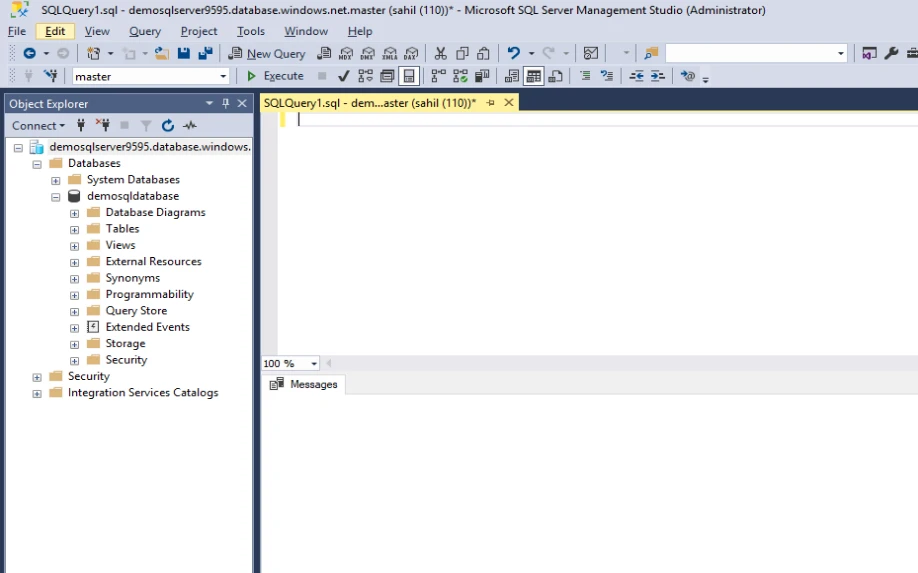
Task: Click the Find in Files icon
Action: (x=650, y=53)
